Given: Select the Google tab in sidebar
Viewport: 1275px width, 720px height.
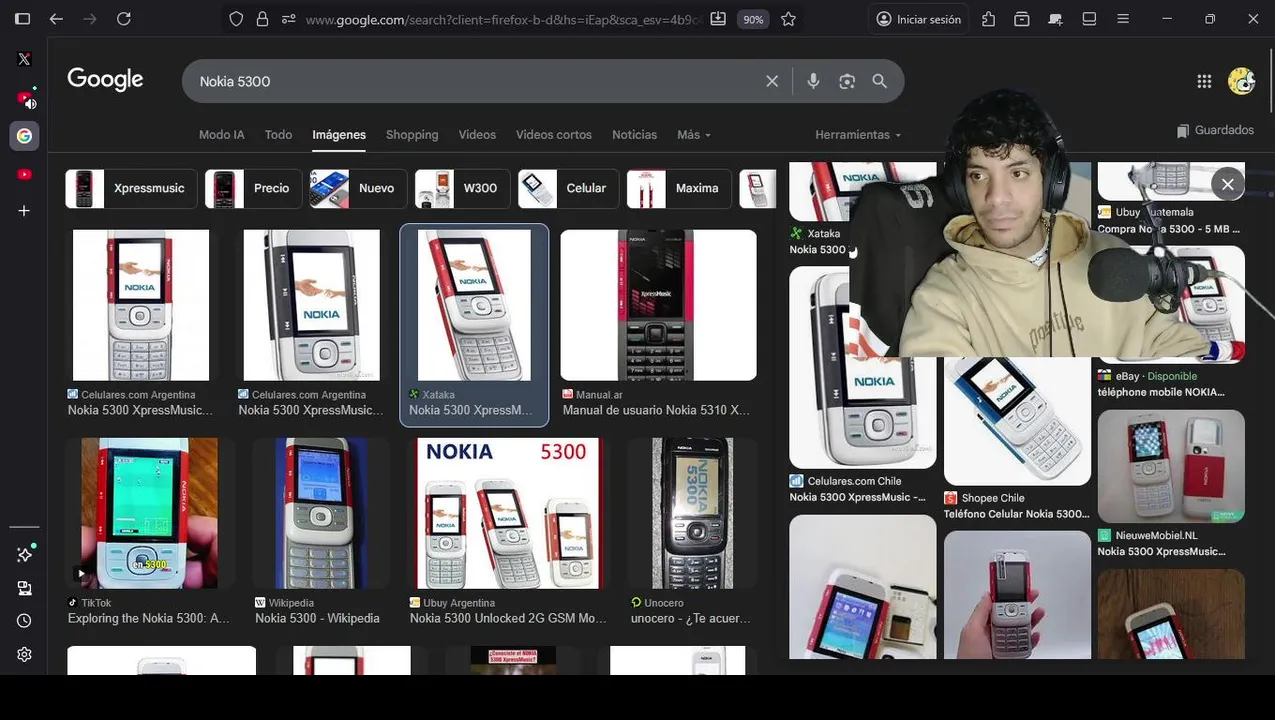Looking at the screenshot, I should (24, 136).
